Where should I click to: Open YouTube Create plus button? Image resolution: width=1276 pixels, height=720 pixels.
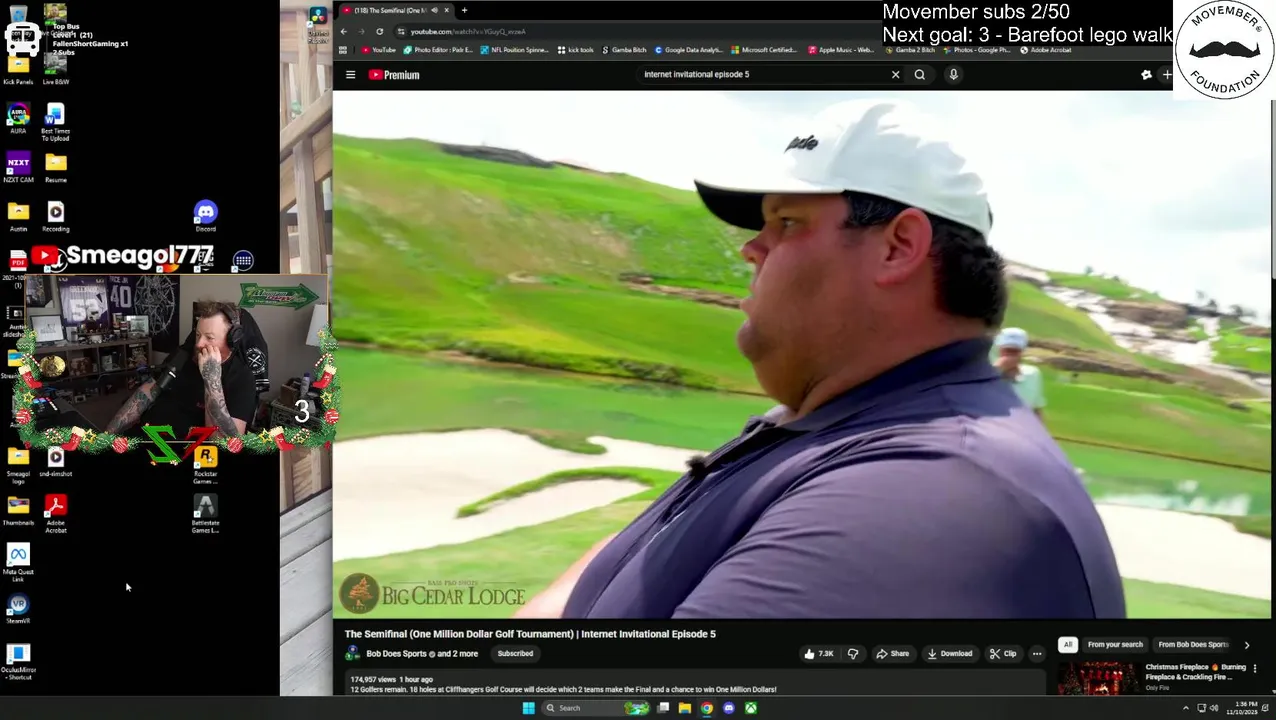1166,75
